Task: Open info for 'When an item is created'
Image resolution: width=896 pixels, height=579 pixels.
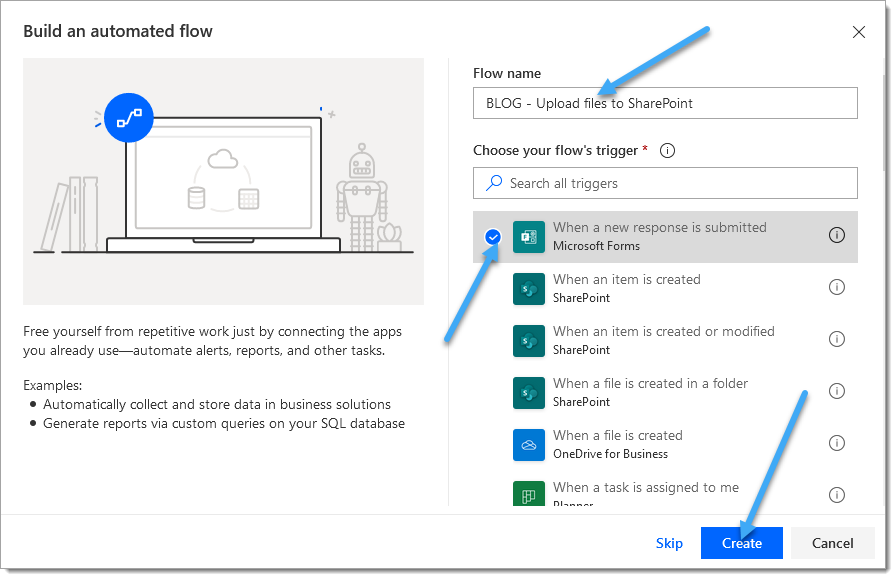Action: (x=837, y=287)
